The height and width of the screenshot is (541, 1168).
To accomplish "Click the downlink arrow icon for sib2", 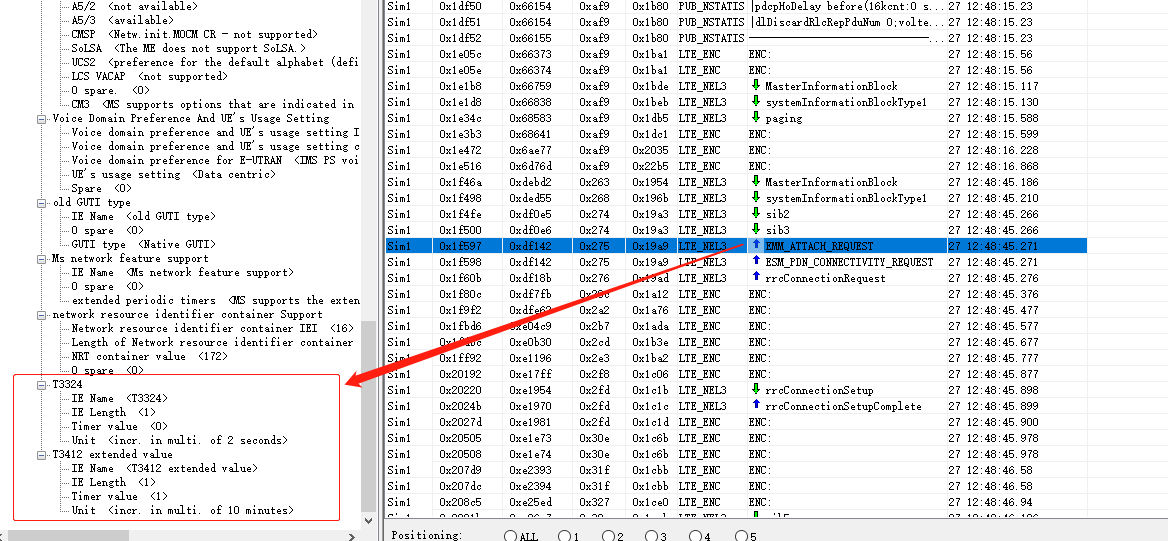I will [756, 214].
